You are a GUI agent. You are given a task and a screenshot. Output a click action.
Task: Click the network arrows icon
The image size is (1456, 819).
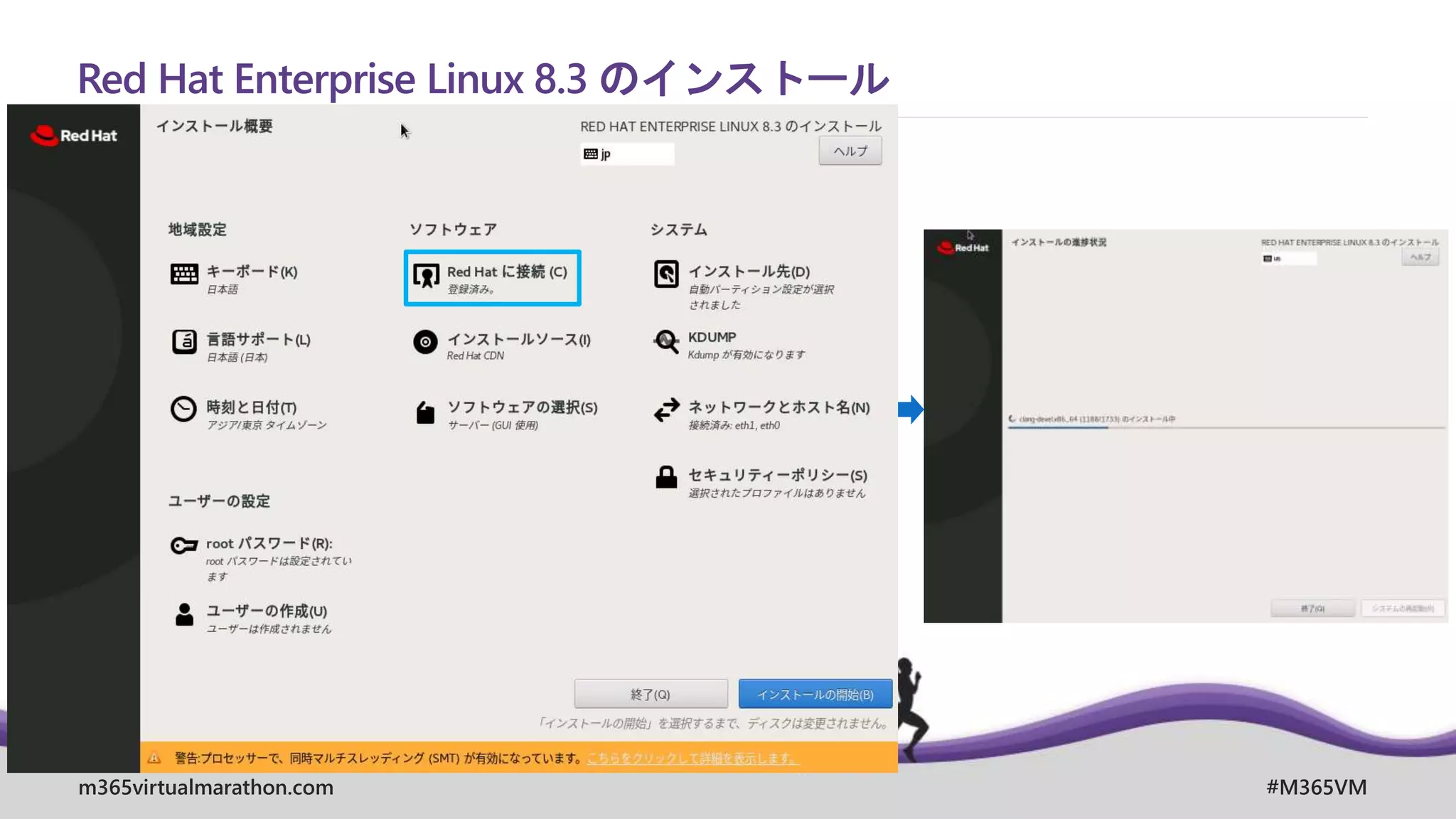667,409
